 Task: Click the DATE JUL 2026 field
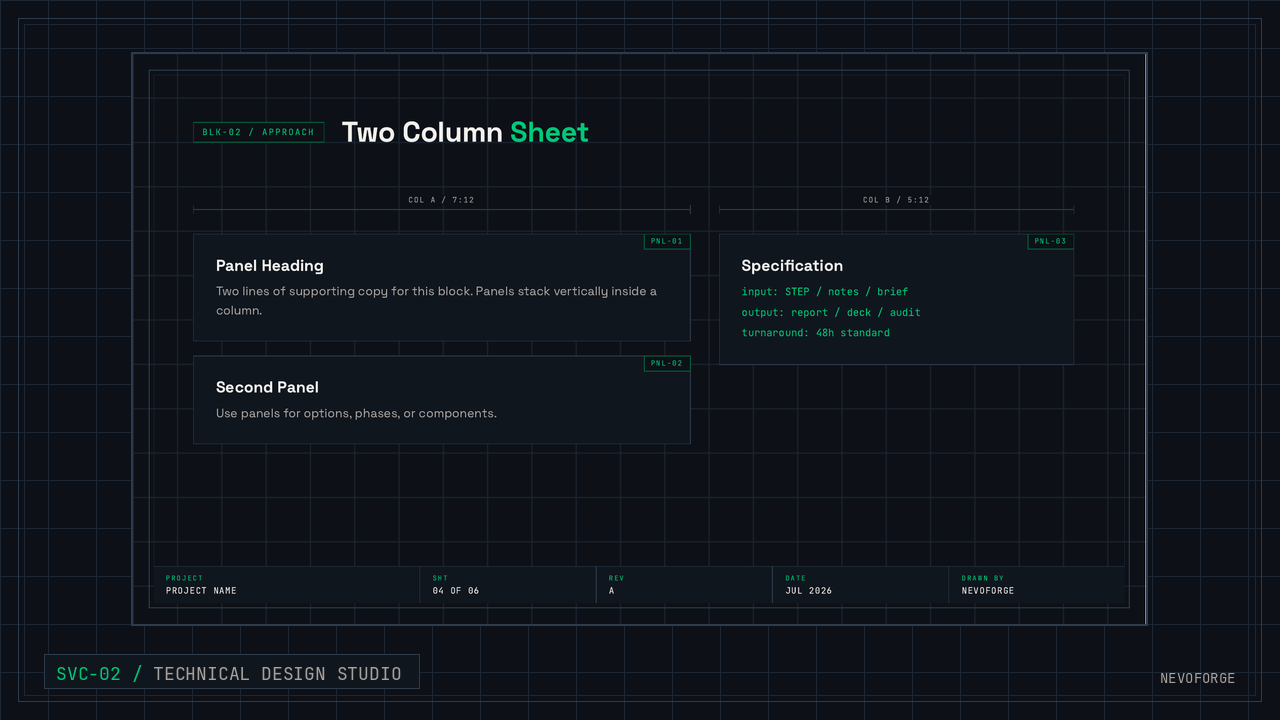860,585
